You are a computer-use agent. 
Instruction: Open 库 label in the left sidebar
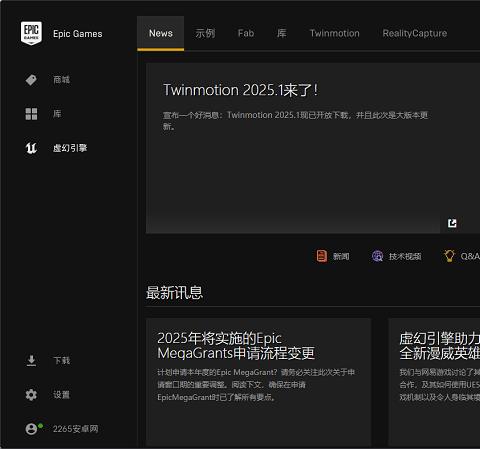click(x=57, y=114)
